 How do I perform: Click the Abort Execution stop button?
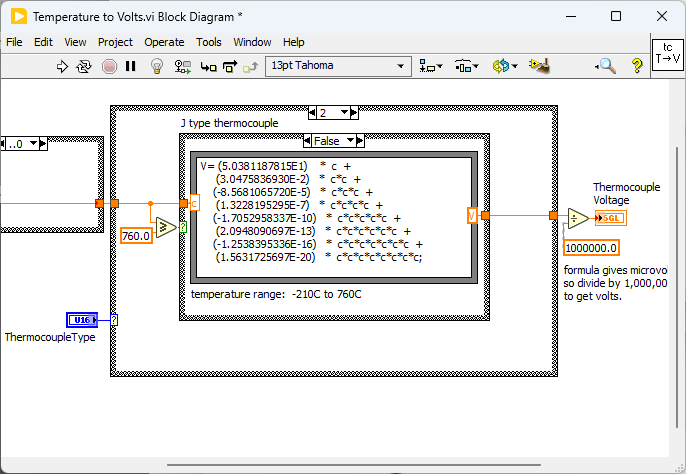point(109,67)
